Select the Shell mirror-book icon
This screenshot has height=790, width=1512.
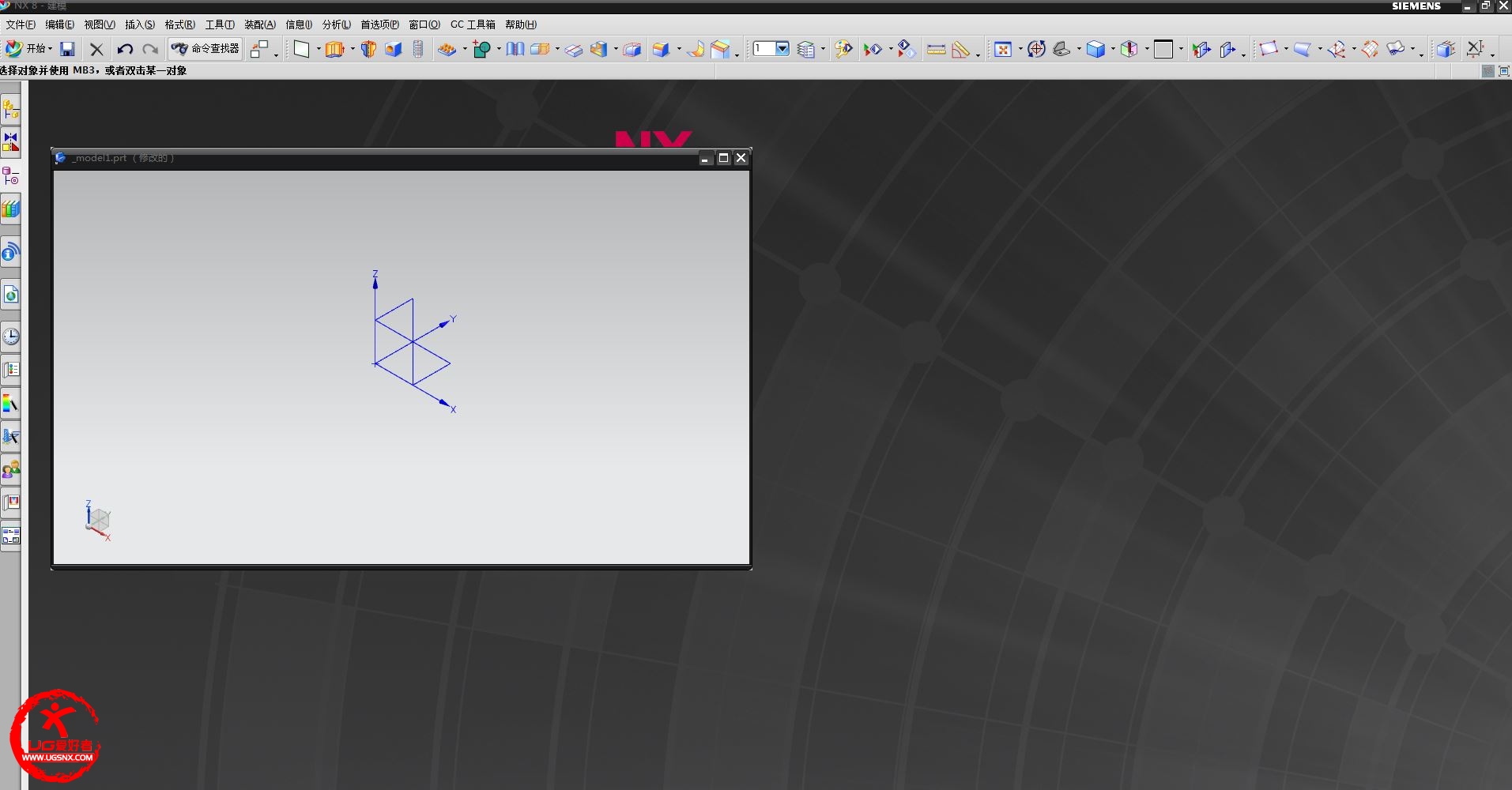click(x=515, y=49)
